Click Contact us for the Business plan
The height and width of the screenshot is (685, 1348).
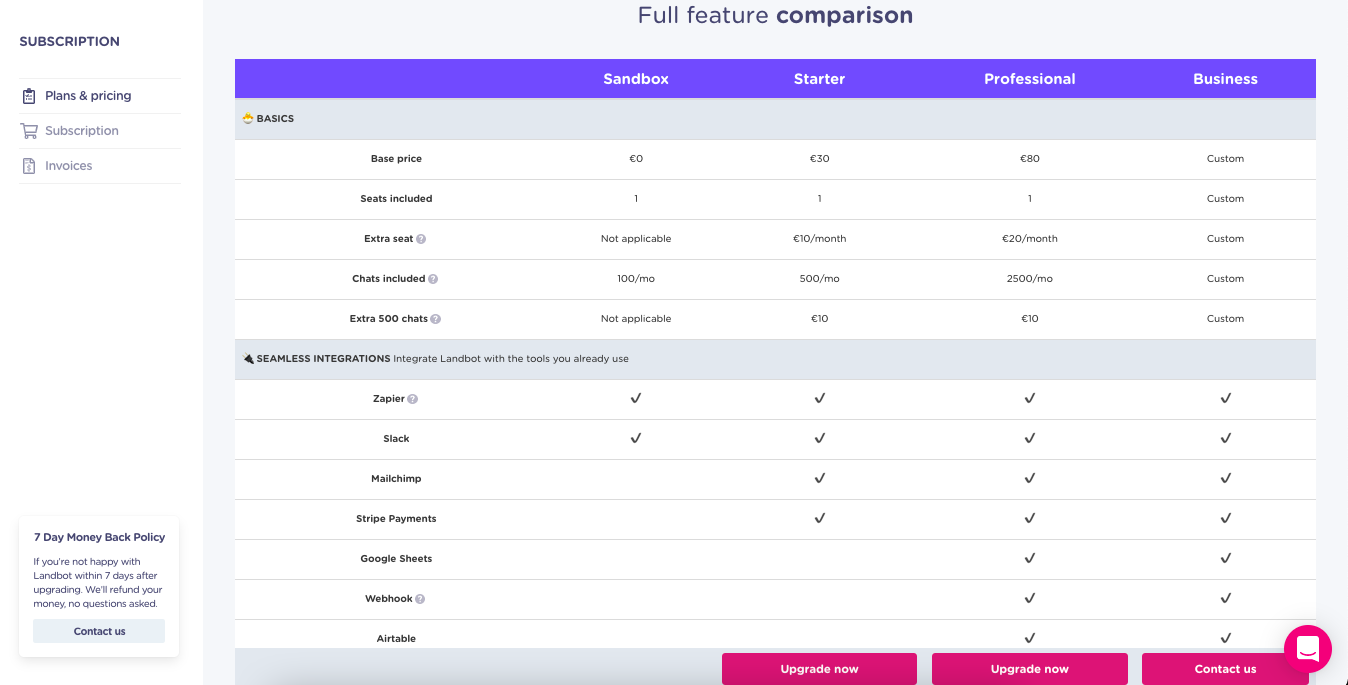pyautogui.click(x=1225, y=669)
